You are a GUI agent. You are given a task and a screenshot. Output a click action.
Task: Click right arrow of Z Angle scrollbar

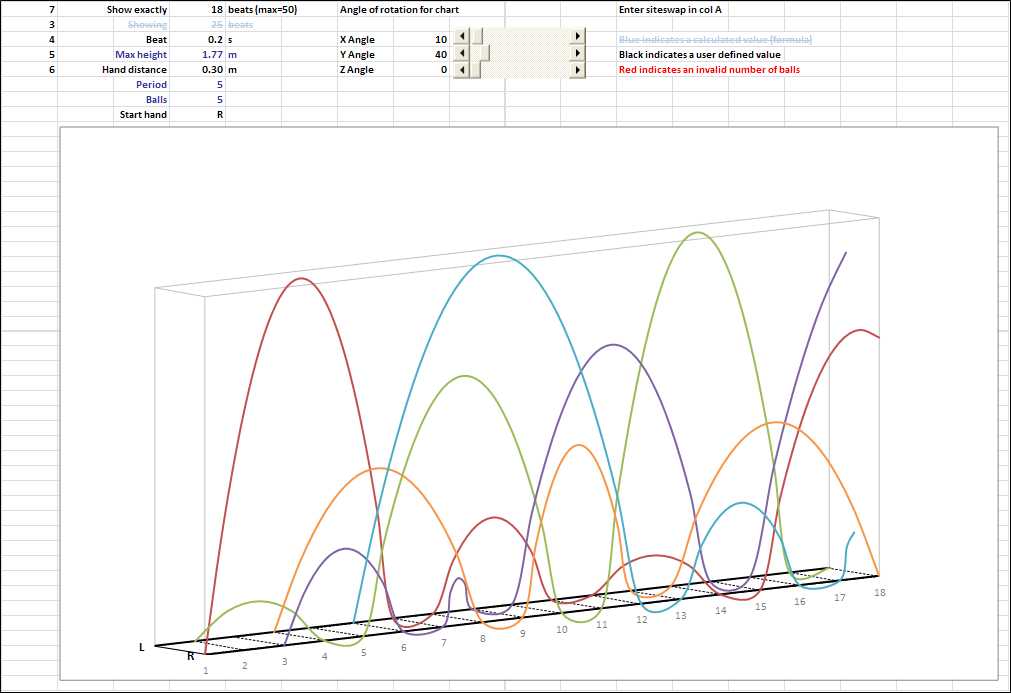578,70
